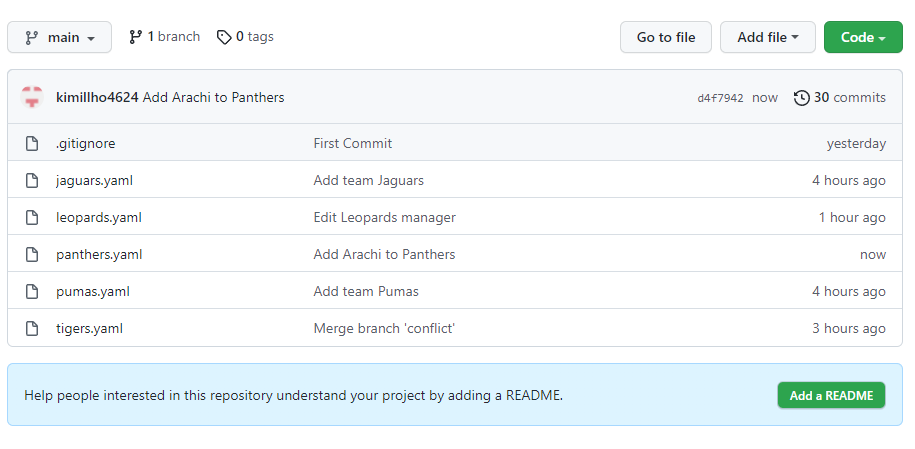Open pumas.yaml file
Screen dimensions: 915x449
(93, 291)
